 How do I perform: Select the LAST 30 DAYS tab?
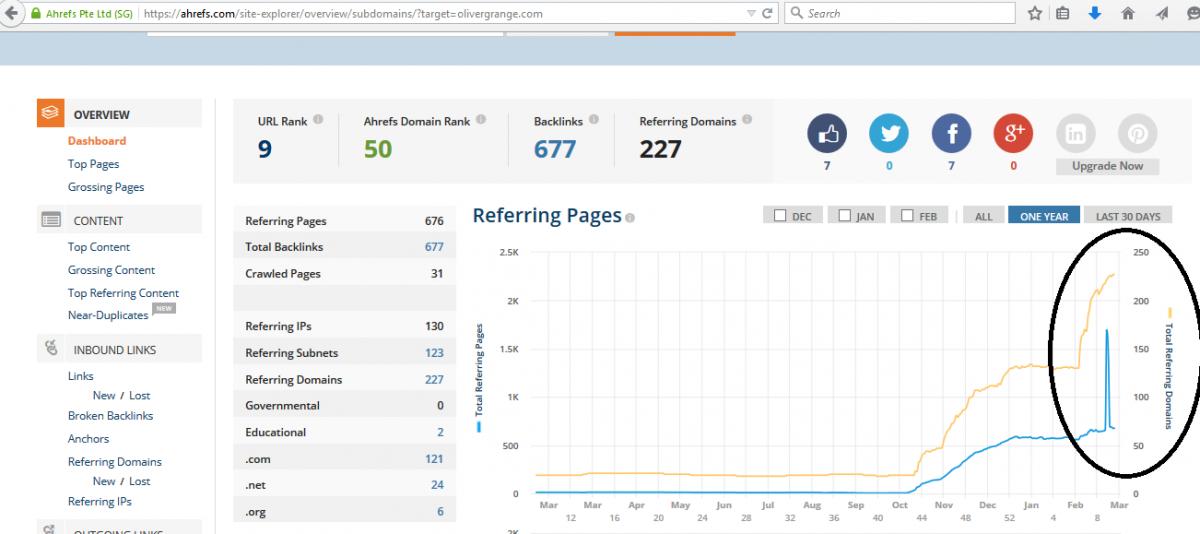(x=1128, y=216)
